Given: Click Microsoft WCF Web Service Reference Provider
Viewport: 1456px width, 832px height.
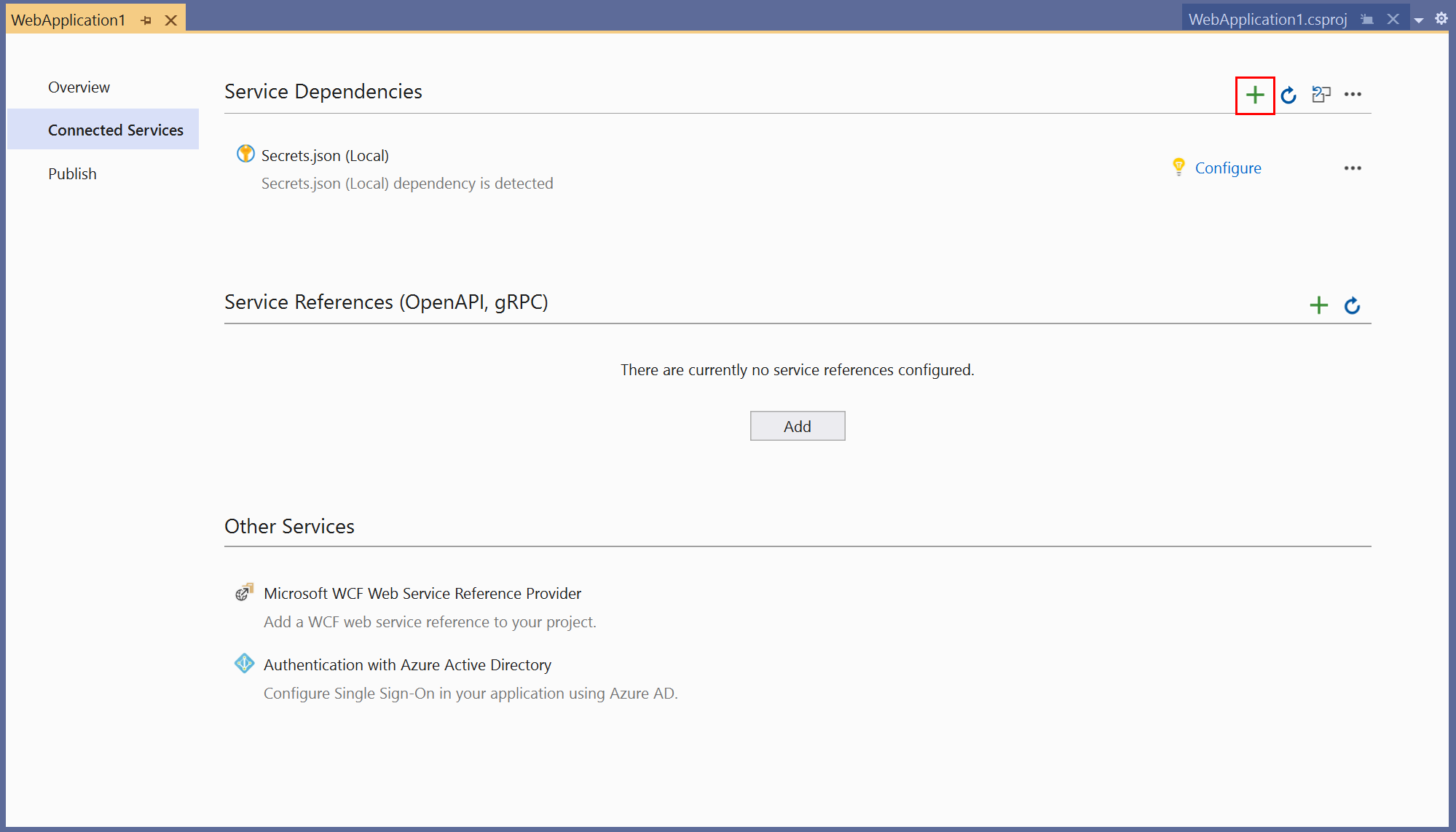Looking at the screenshot, I should [420, 594].
